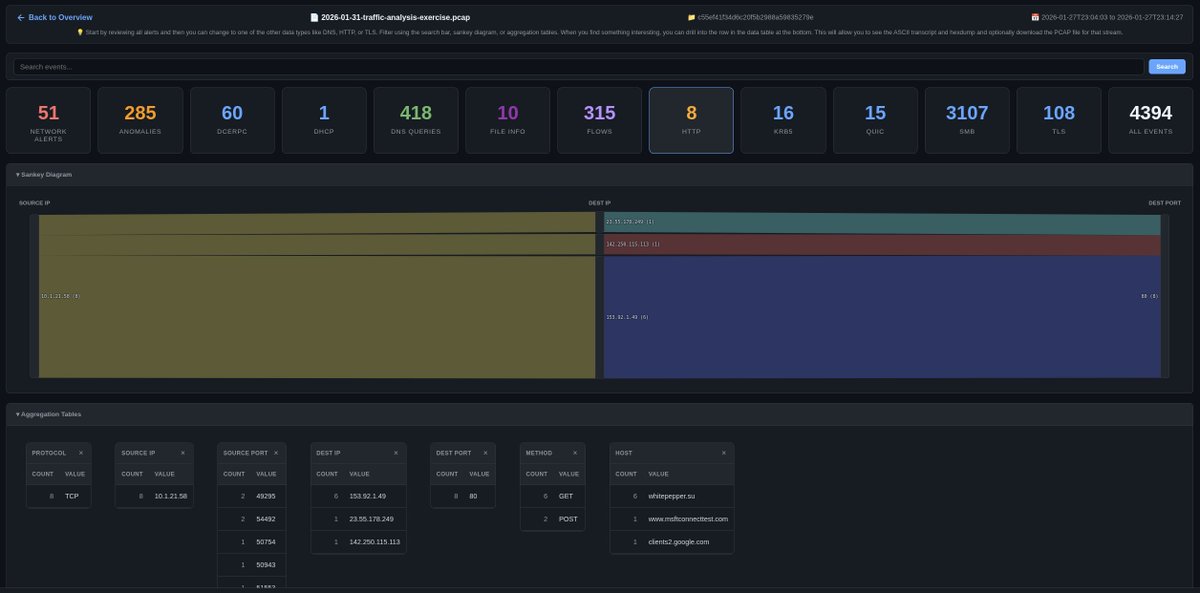Open the Network Alerts card showing 51
Screen dimensions: 1200x593
[x=48, y=120]
